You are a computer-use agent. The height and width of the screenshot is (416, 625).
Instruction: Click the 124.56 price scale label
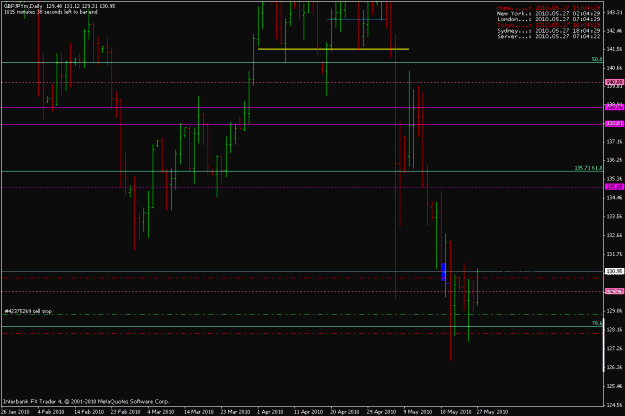pos(614,405)
